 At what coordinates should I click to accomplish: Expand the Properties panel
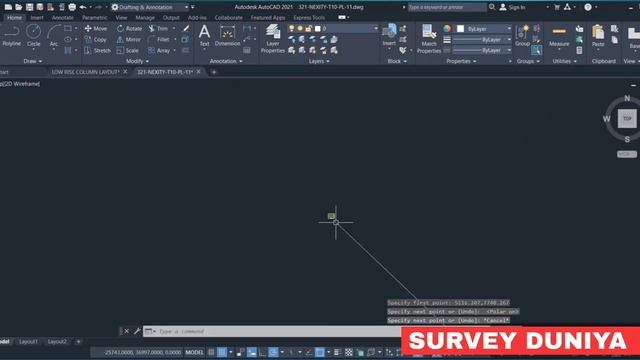point(461,61)
